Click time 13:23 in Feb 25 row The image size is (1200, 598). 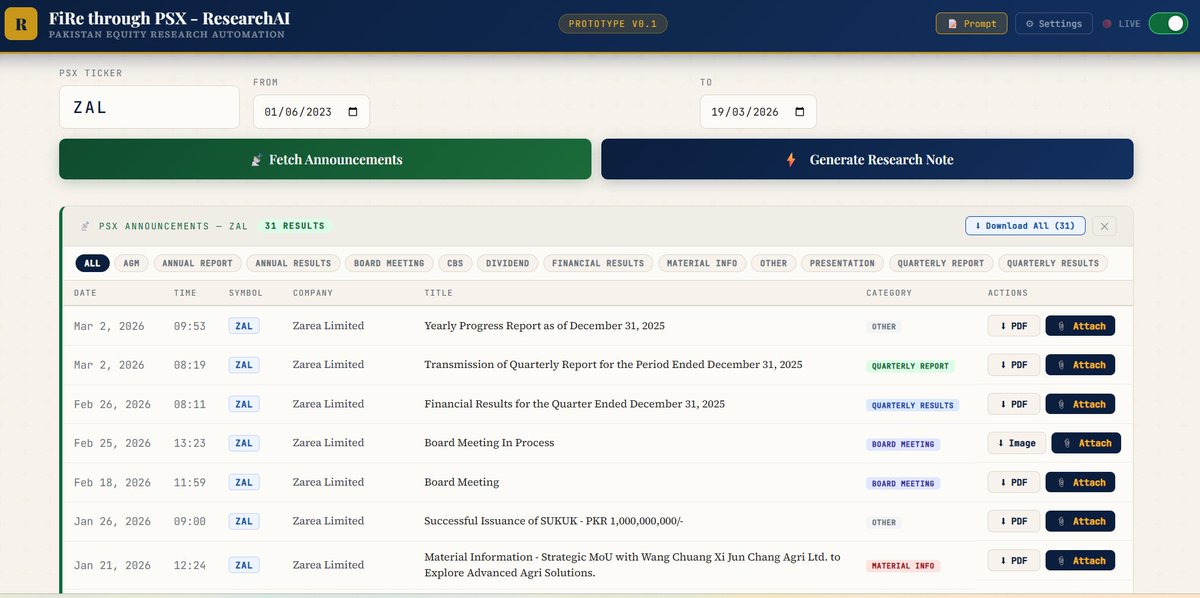click(190, 443)
